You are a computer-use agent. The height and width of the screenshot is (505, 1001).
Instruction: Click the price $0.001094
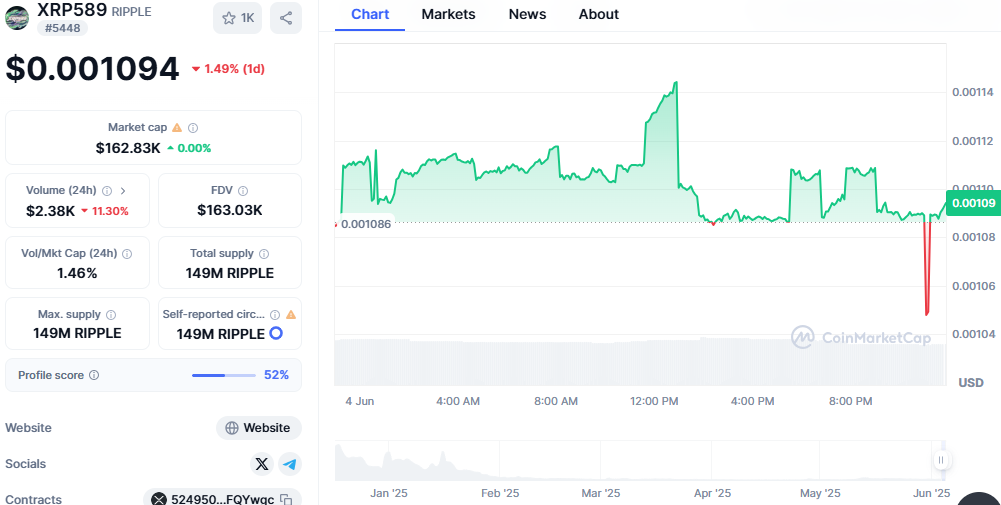coord(93,68)
